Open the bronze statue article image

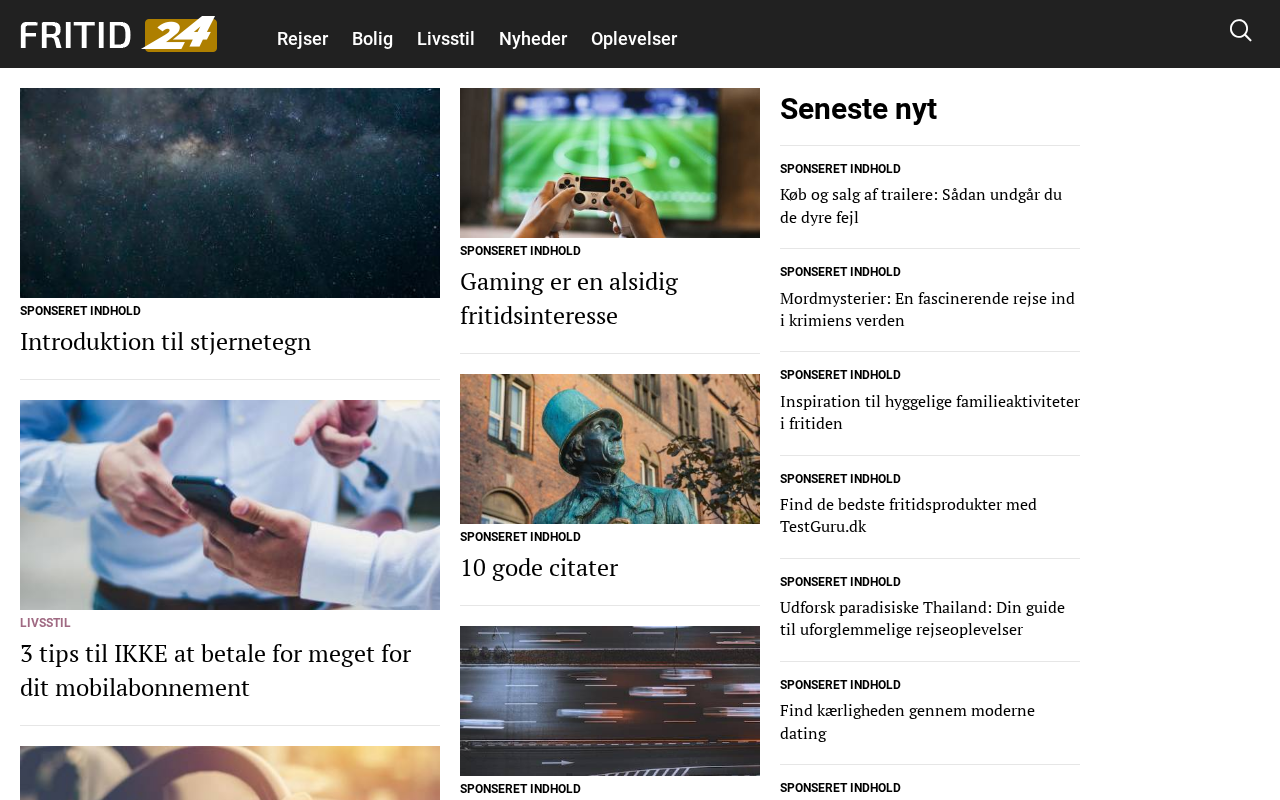[610, 449]
